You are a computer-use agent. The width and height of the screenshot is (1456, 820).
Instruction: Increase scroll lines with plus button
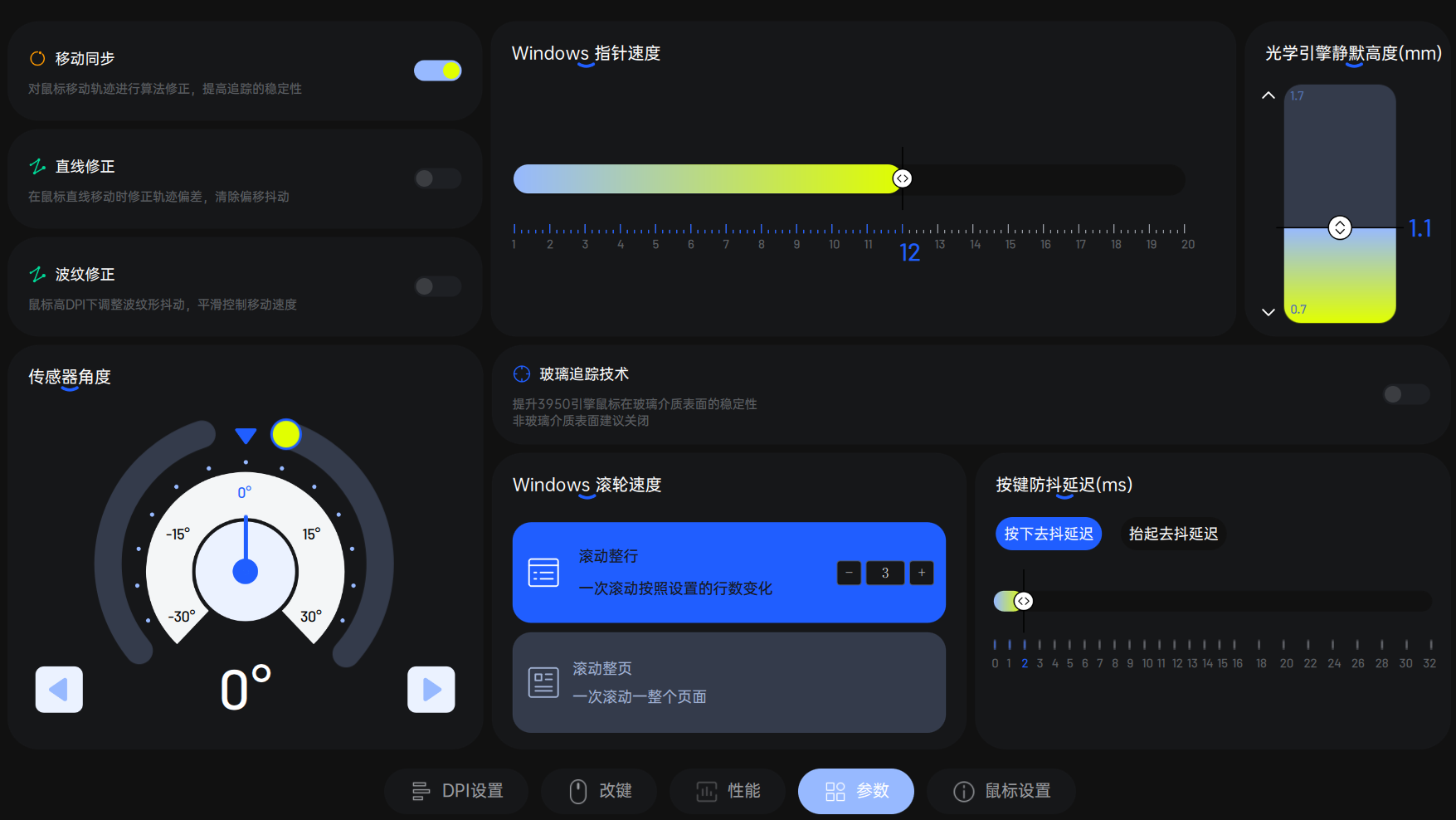pos(922,573)
